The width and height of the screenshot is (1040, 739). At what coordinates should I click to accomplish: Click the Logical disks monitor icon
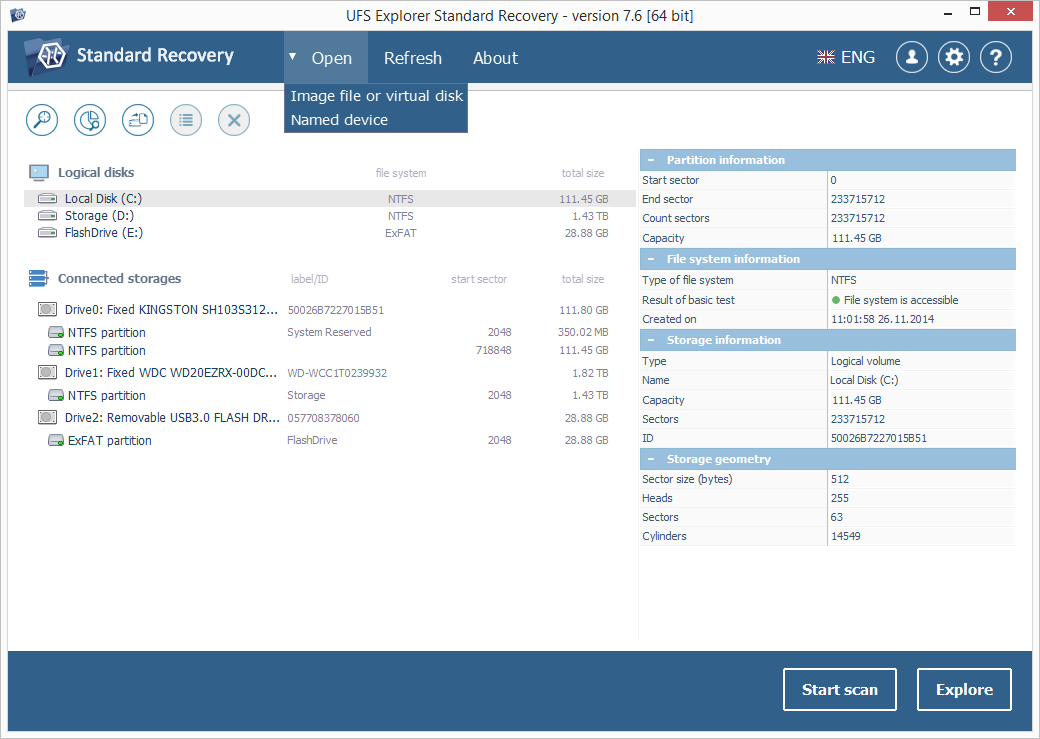38,172
